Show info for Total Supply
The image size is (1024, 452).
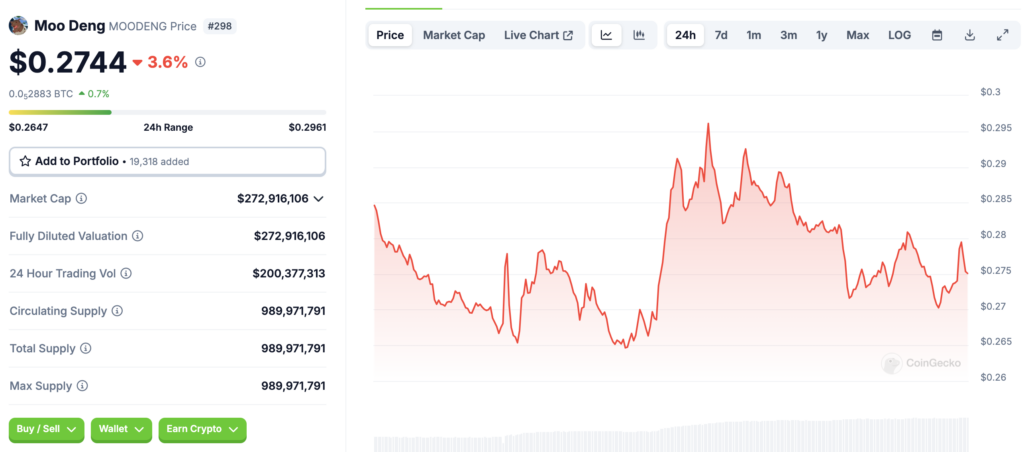(86, 349)
